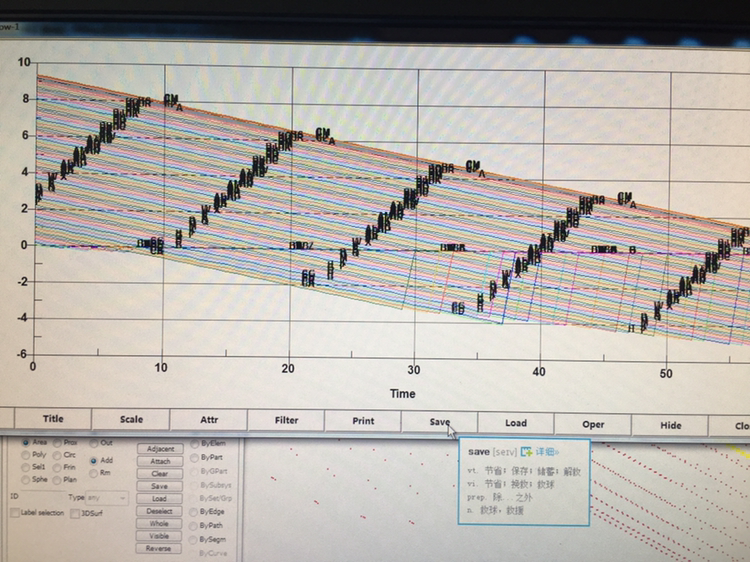Click the Hide button in plot window
This screenshot has width=750, height=562.
[670, 425]
